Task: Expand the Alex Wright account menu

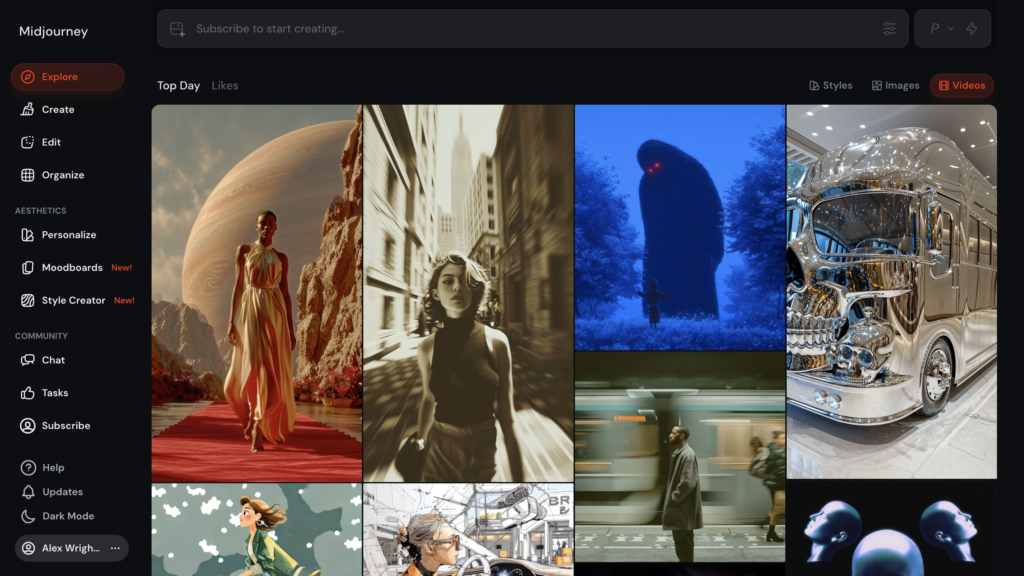Action: 115,548
